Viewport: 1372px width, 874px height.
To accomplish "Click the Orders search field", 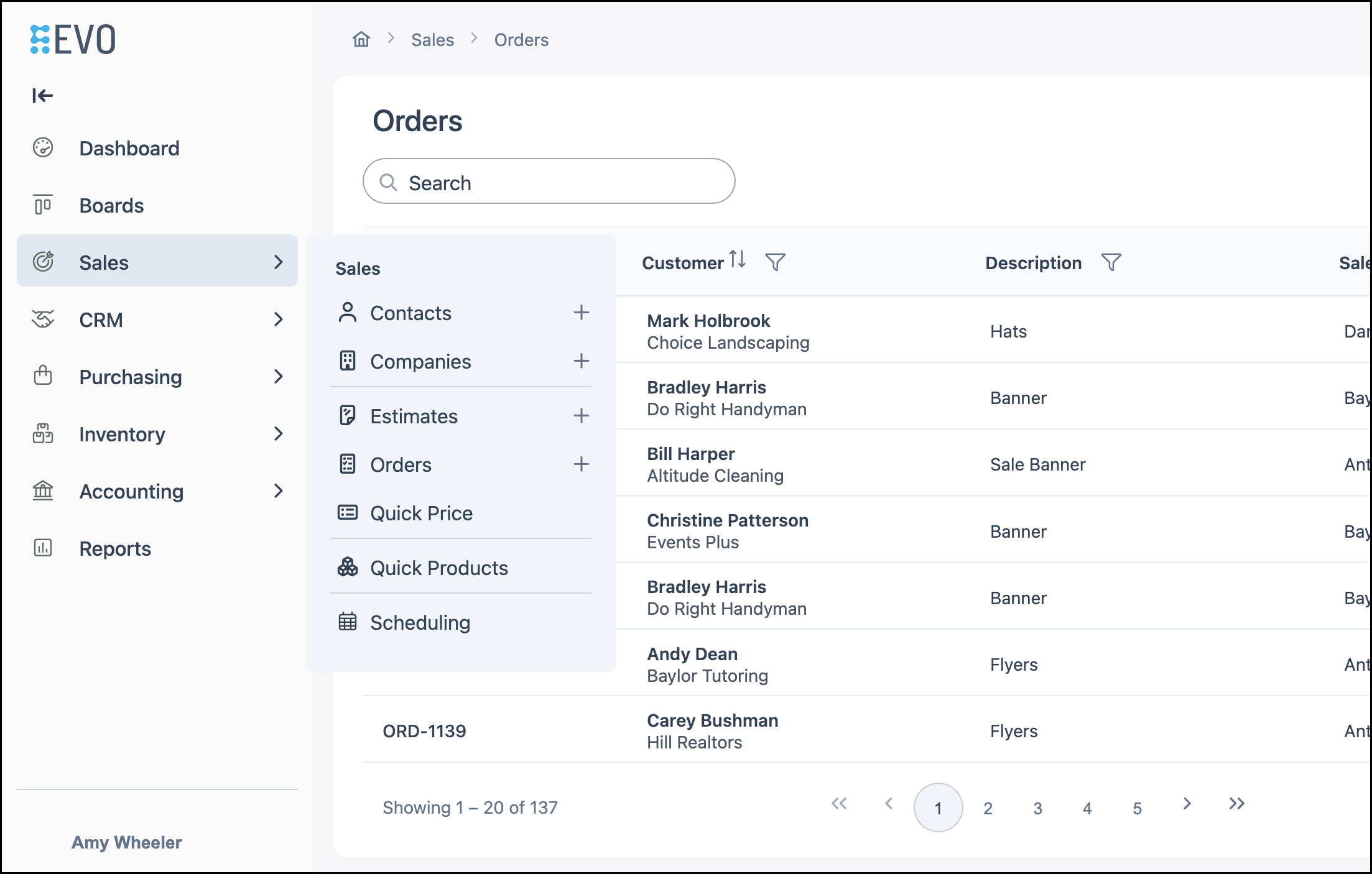I will tap(549, 181).
